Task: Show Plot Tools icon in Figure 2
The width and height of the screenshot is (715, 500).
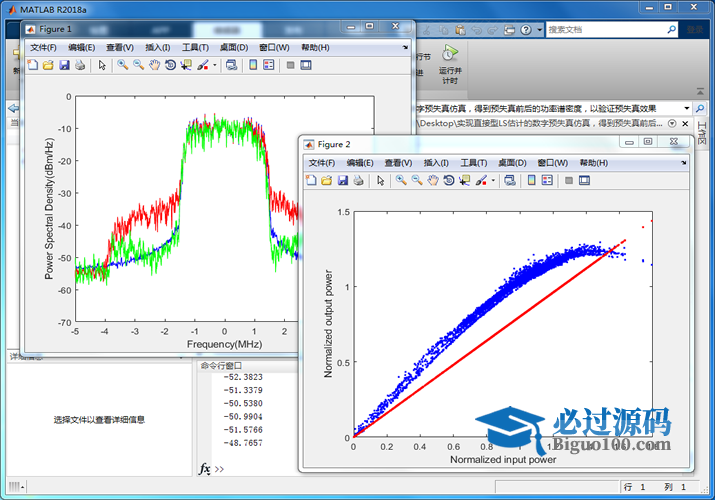Action: pyautogui.click(x=585, y=180)
